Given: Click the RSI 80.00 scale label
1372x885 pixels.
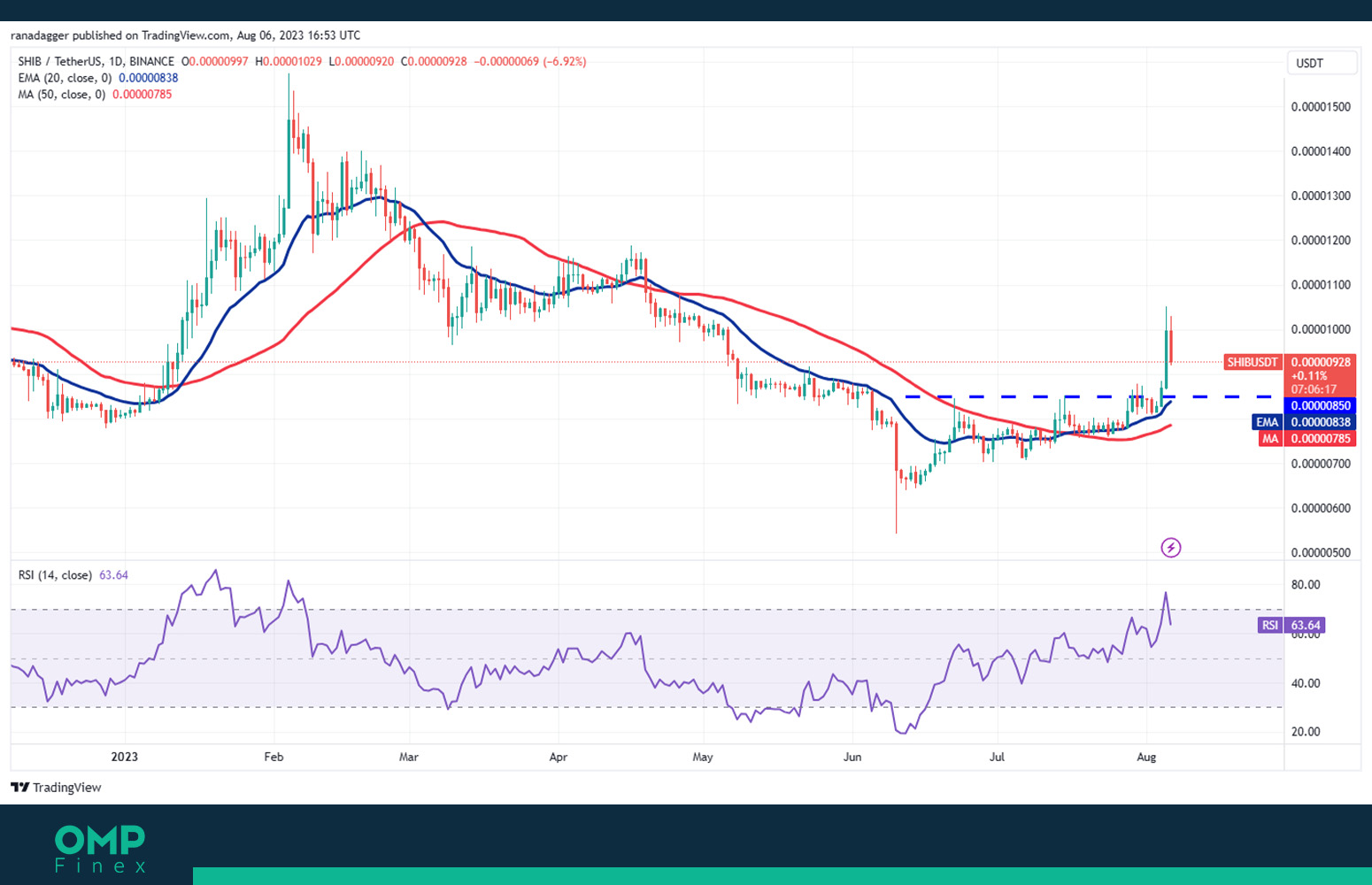Looking at the screenshot, I should (1306, 585).
